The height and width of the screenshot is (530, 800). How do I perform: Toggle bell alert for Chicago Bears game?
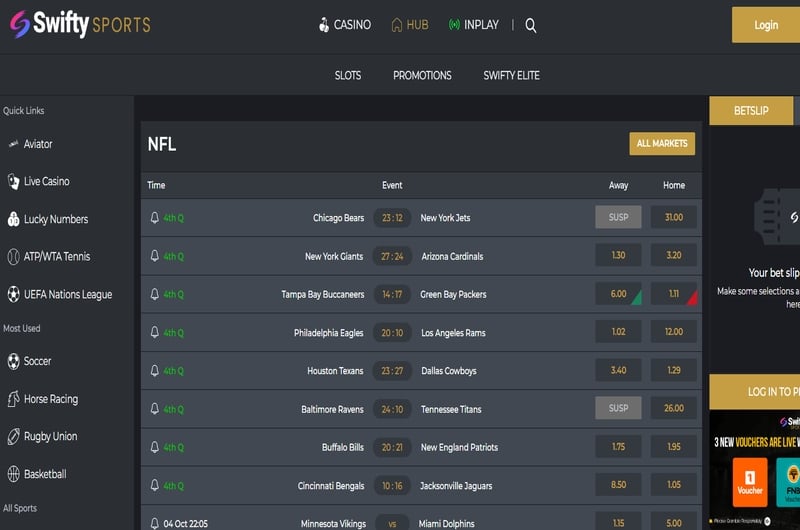pos(155,218)
